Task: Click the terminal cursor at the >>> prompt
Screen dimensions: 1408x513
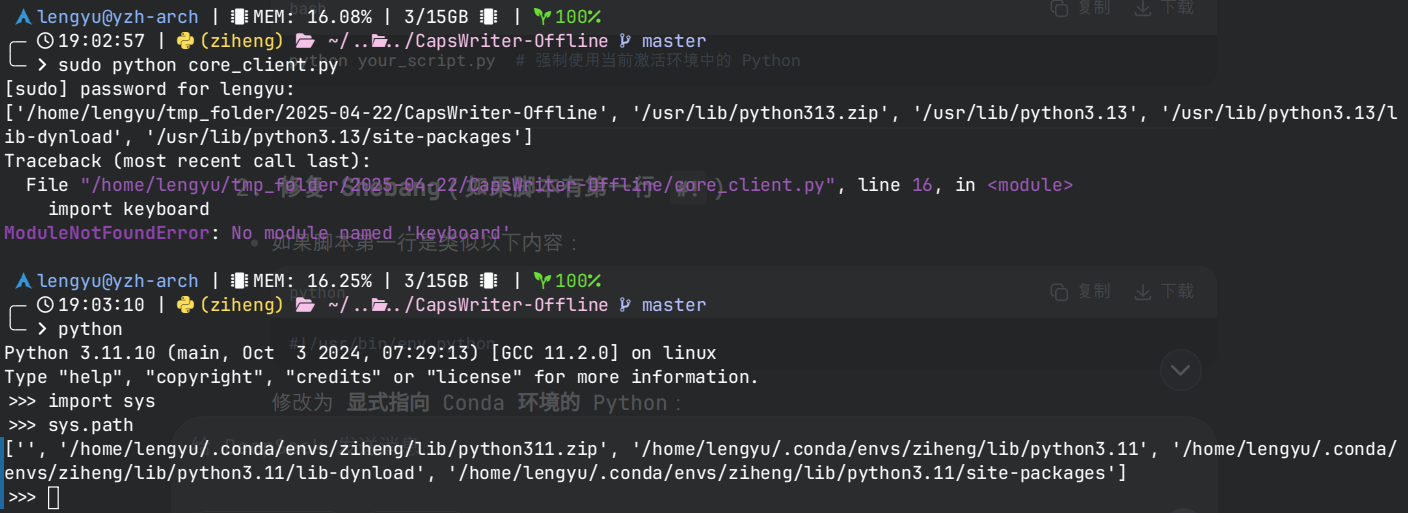Action: (x=53, y=497)
